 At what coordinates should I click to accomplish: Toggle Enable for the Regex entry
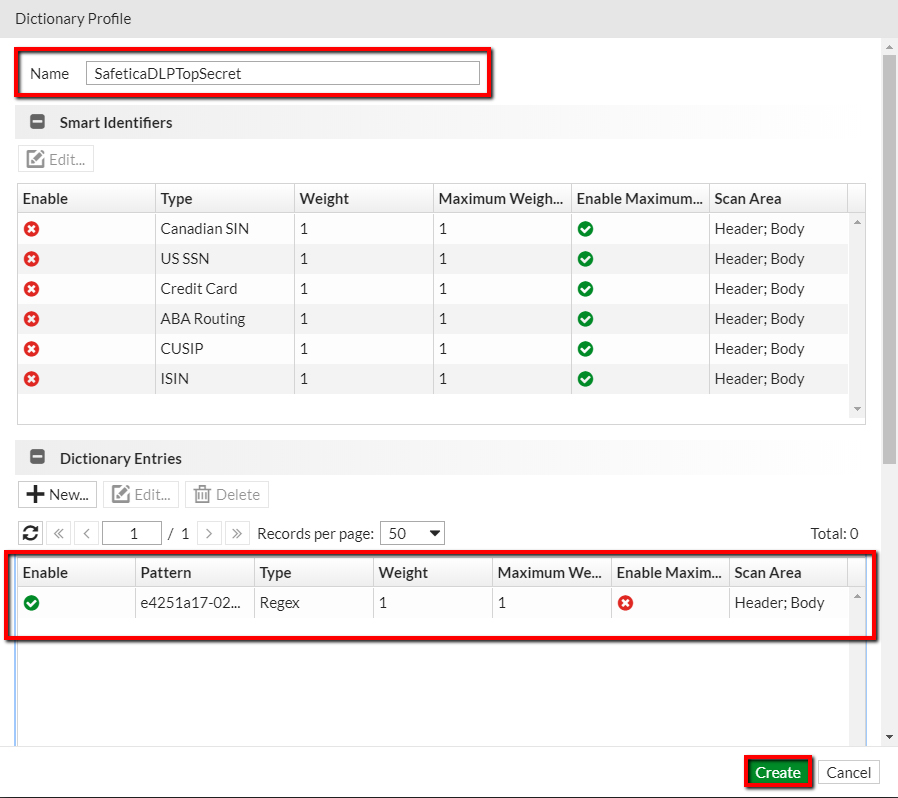click(x=31, y=603)
